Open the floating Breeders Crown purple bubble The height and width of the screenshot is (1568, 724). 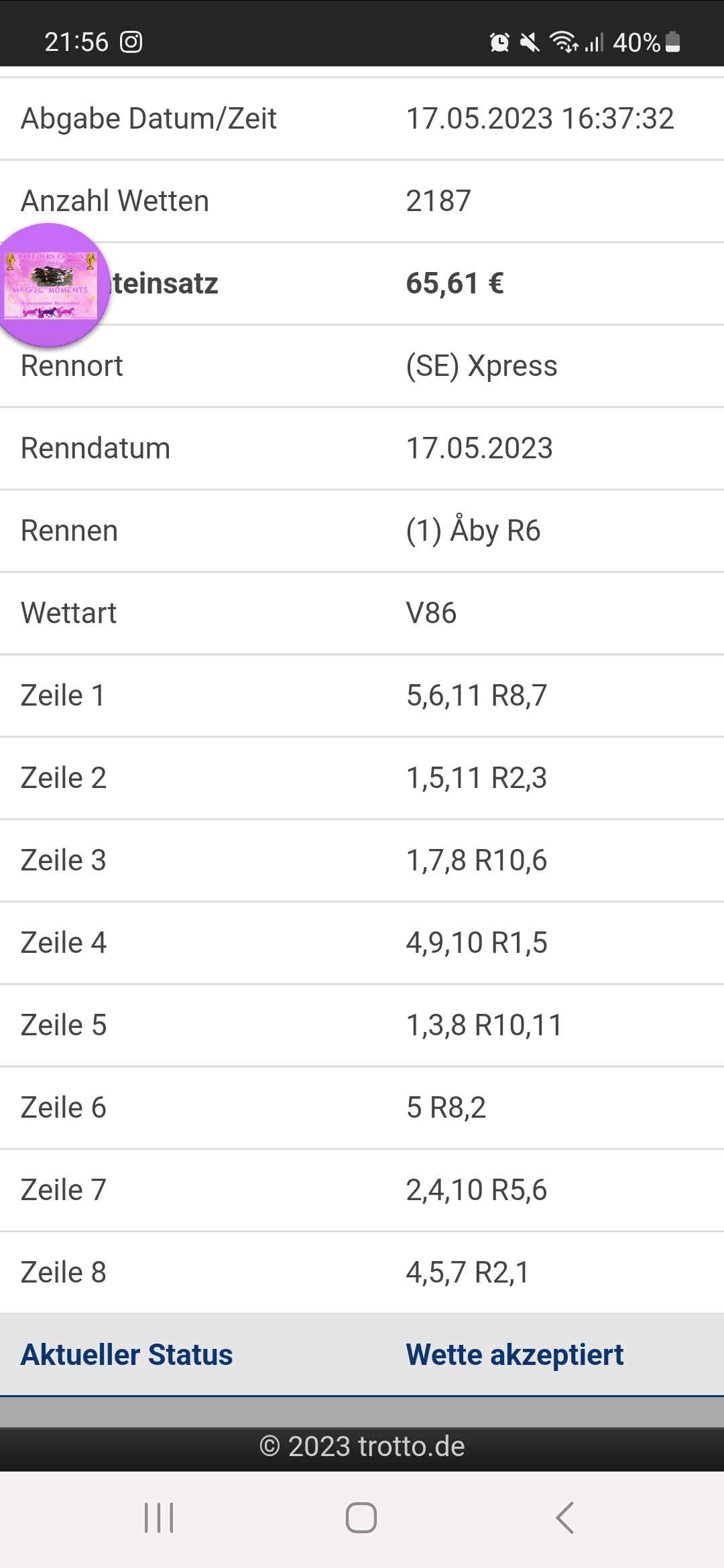click(50, 285)
